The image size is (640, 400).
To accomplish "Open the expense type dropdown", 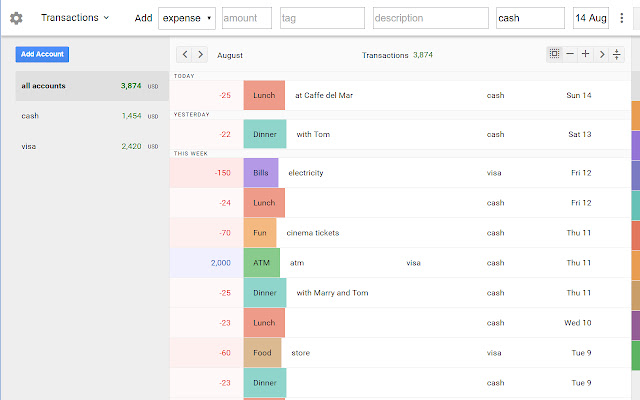I will pyautogui.click(x=187, y=18).
